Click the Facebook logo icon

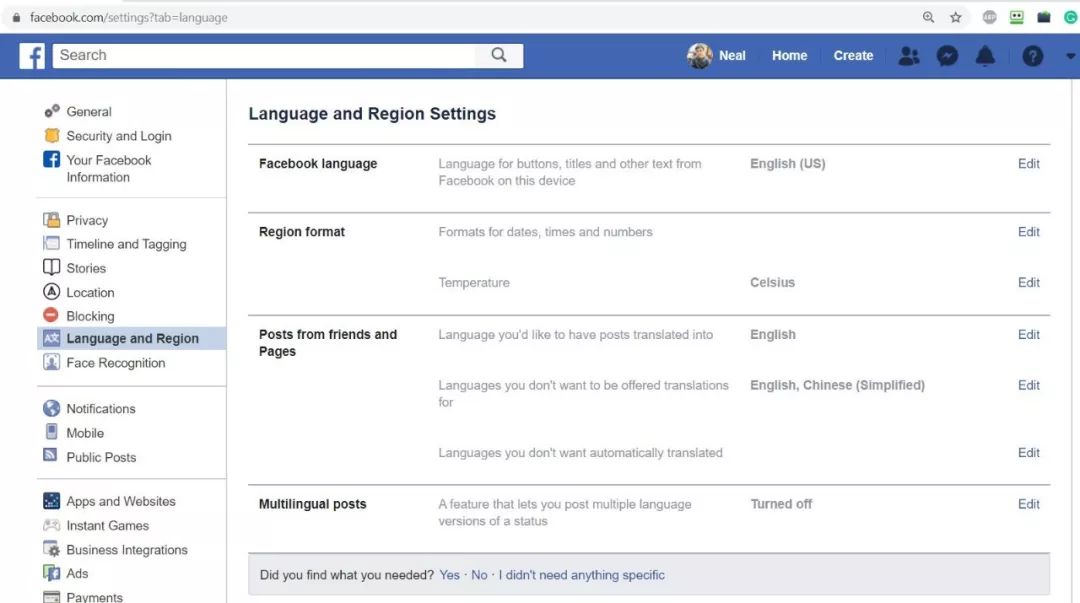pos(32,56)
